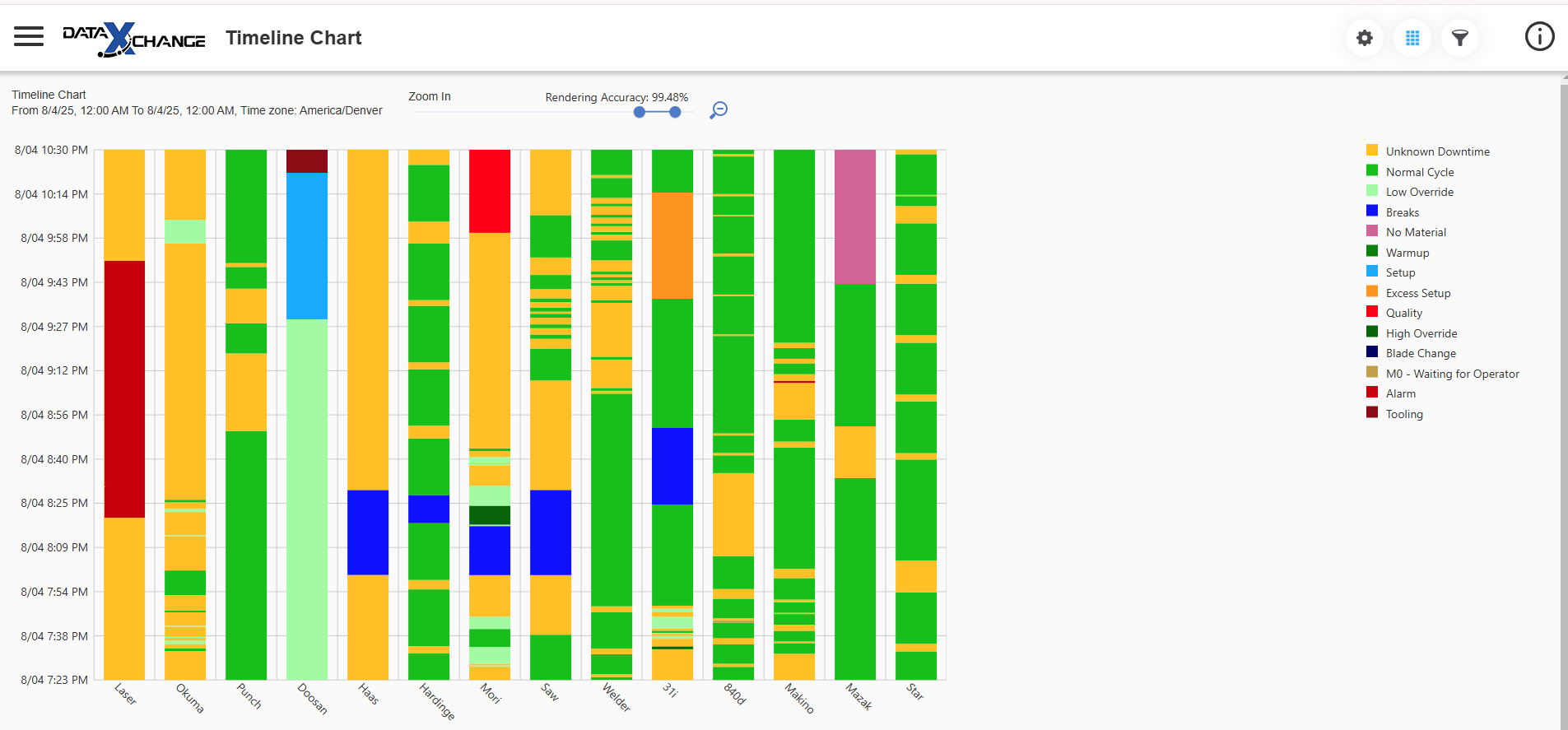Image resolution: width=1568 pixels, height=730 pixels.
Task: Click the right zoom slider handle
Action: point(675,112)
